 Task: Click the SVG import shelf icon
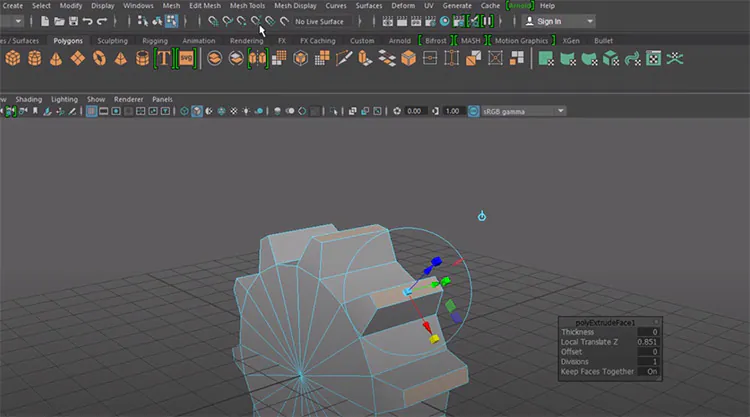(187, 59)
